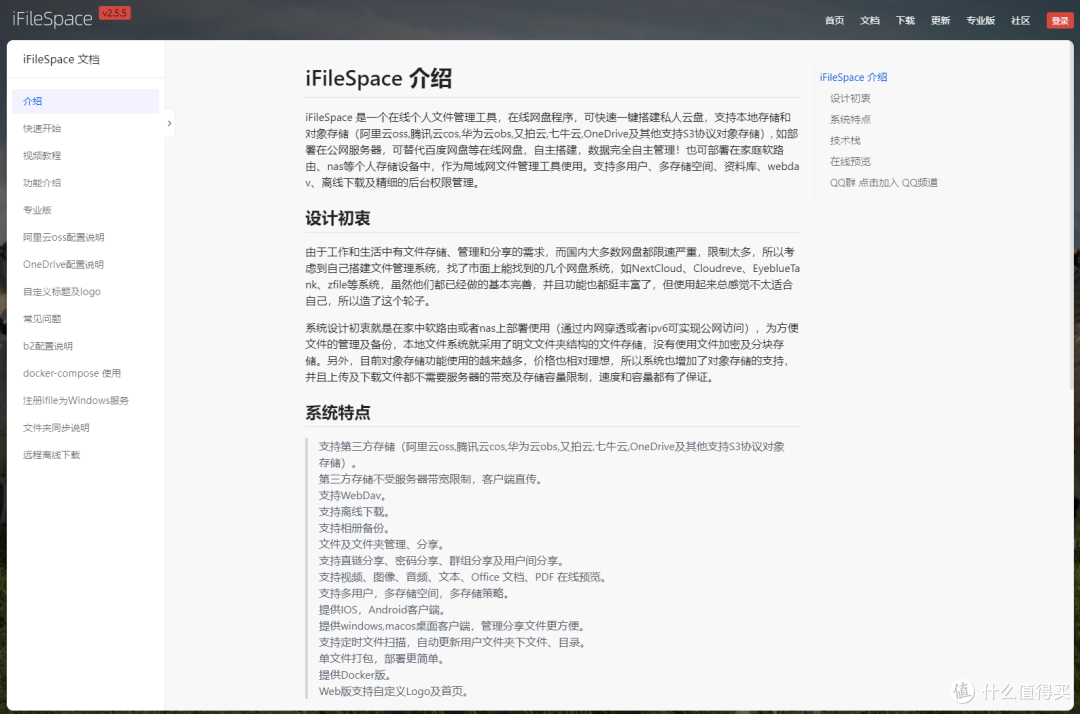Open the docker-compose 使用 sidebar item
Viewport: 1080px width, 714px height.
(70, 372)
